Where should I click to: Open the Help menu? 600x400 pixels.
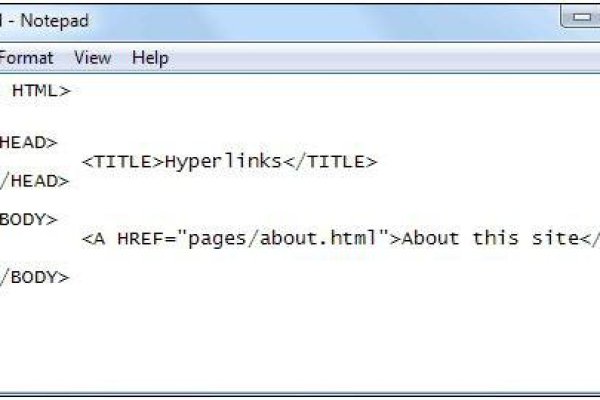150,58
